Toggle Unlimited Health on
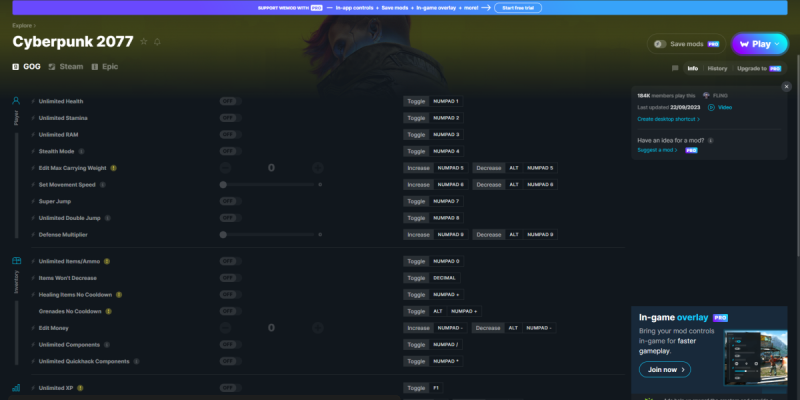Viewport: 800px width, 400px height. (x=228, y=101)
